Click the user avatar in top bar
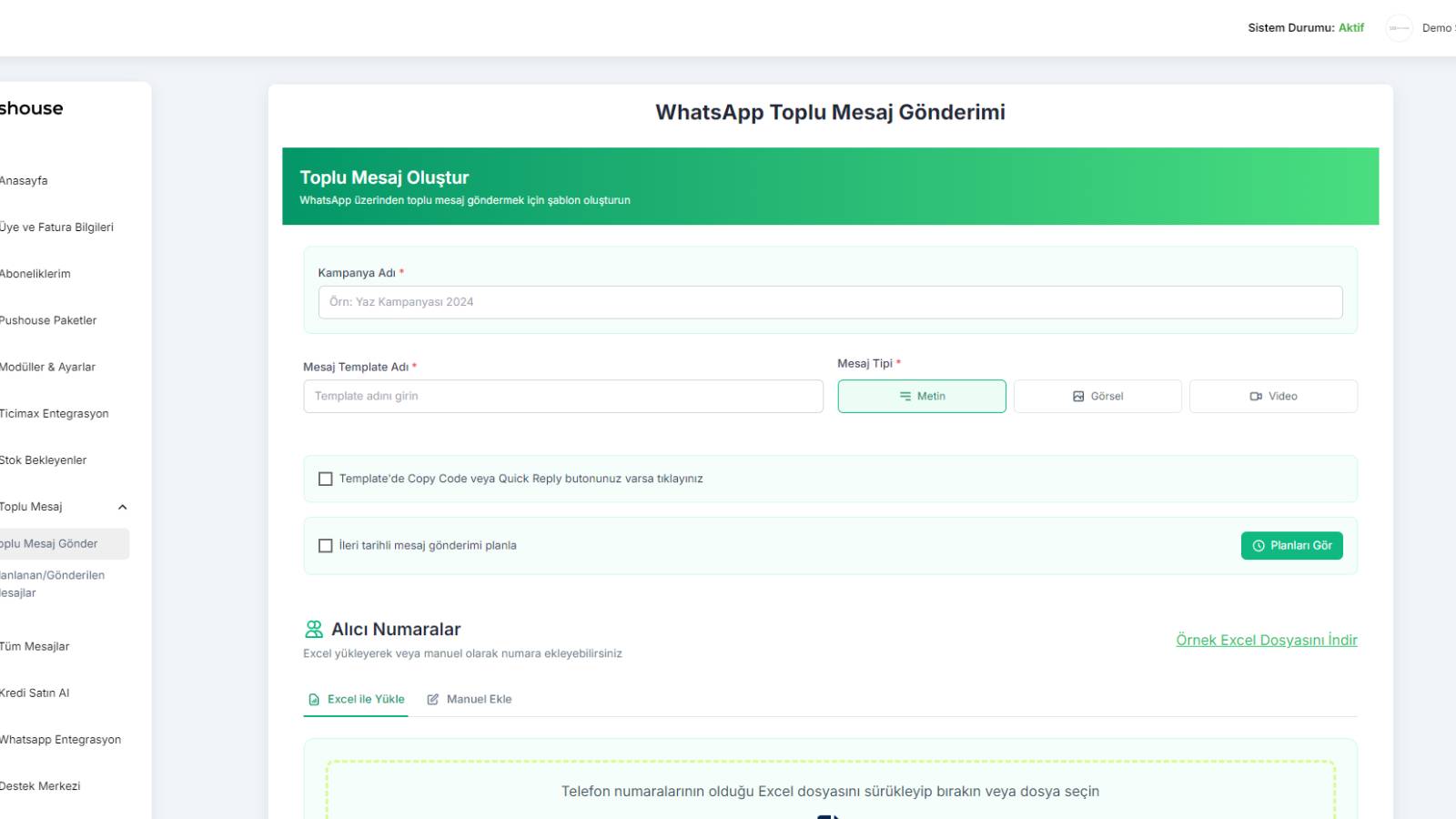Viewport: 1456px width, 819px height. pyautogui.click(x=1399, y=28)
